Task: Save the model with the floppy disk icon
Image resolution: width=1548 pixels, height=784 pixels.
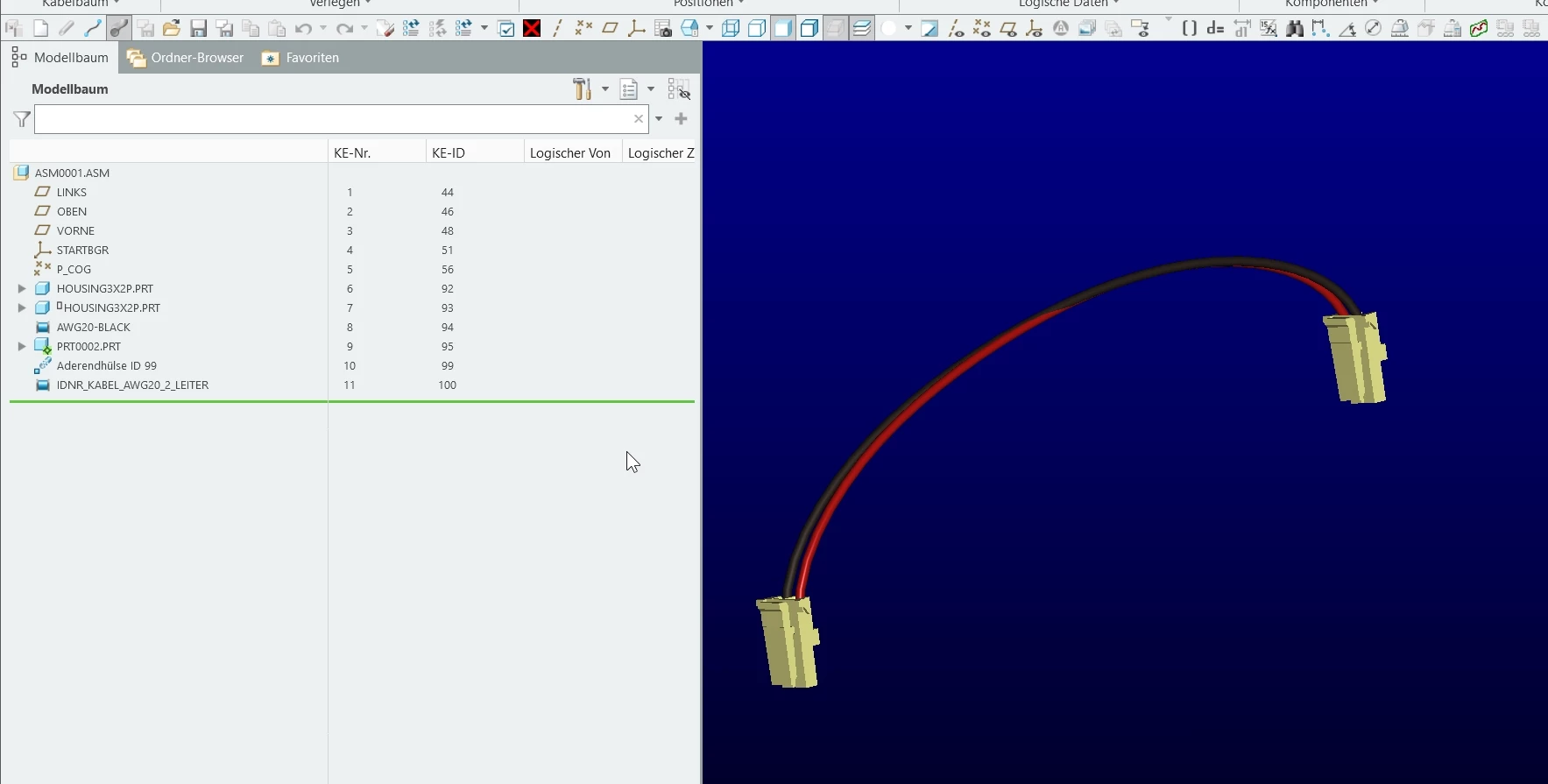Action: pyautogui.click(x=199, y=29)
